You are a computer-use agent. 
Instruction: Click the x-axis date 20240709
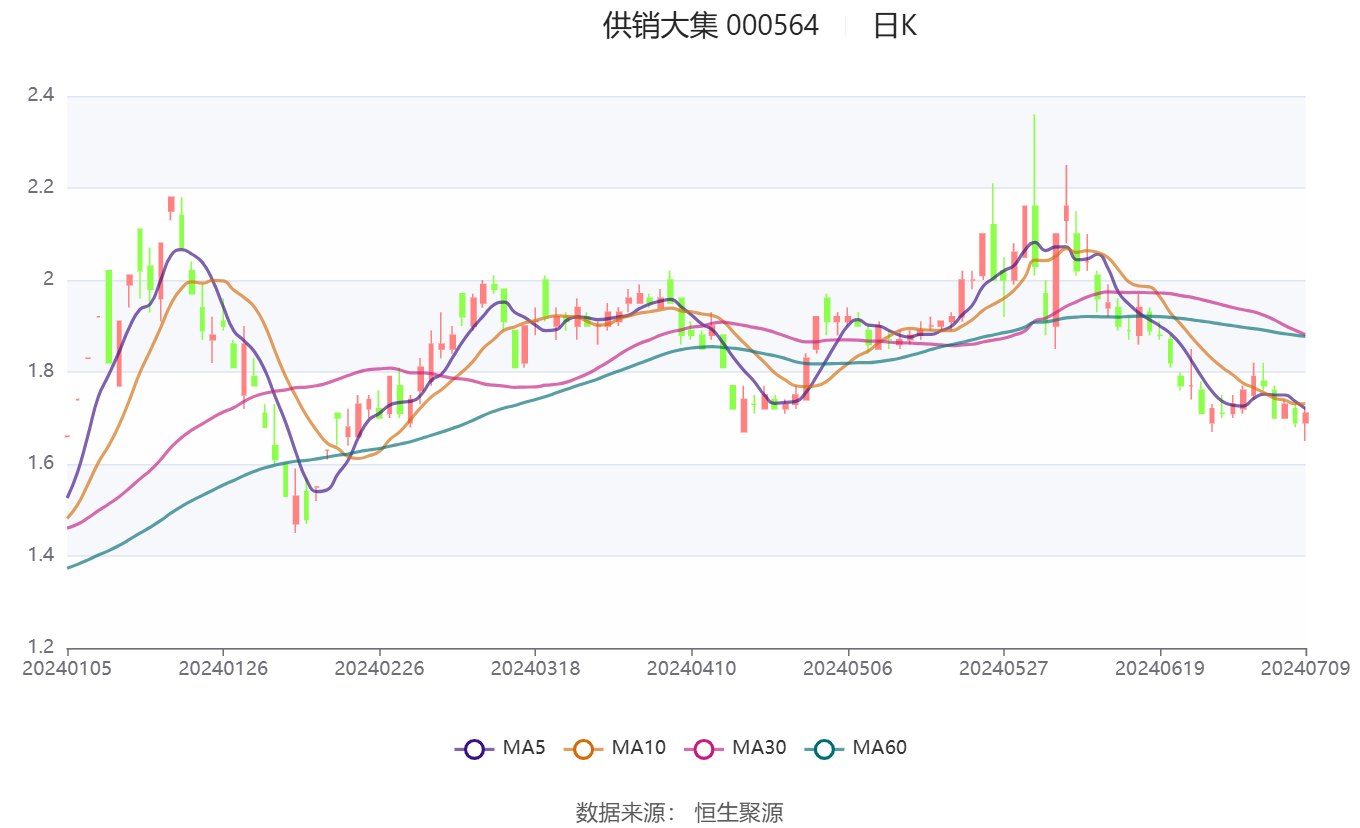click(x=1306, y=667)
